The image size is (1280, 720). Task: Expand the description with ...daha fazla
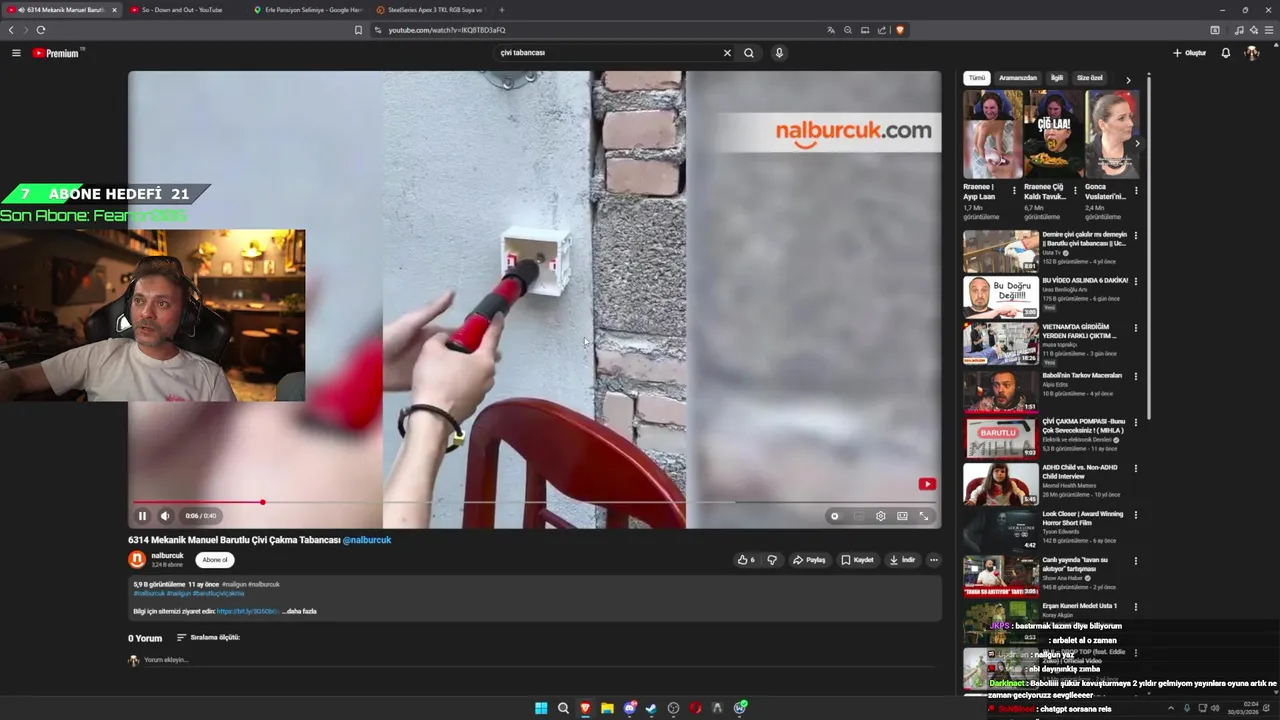(x=299, y=611)
